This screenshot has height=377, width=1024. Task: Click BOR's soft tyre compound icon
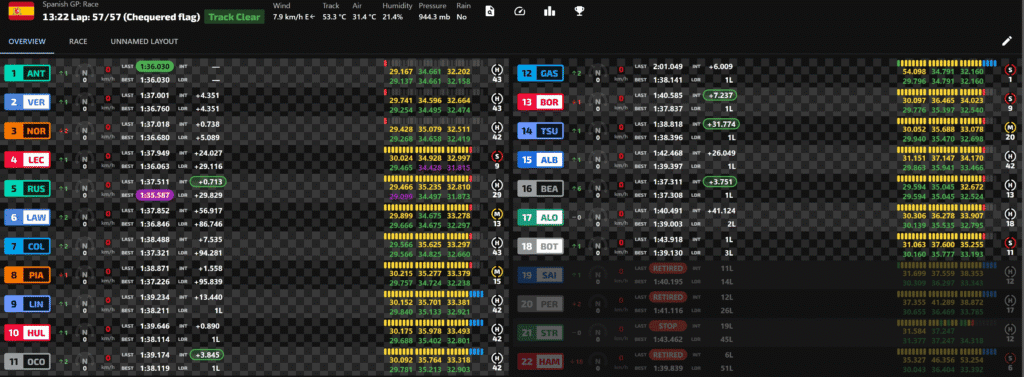click(1010, 99)
